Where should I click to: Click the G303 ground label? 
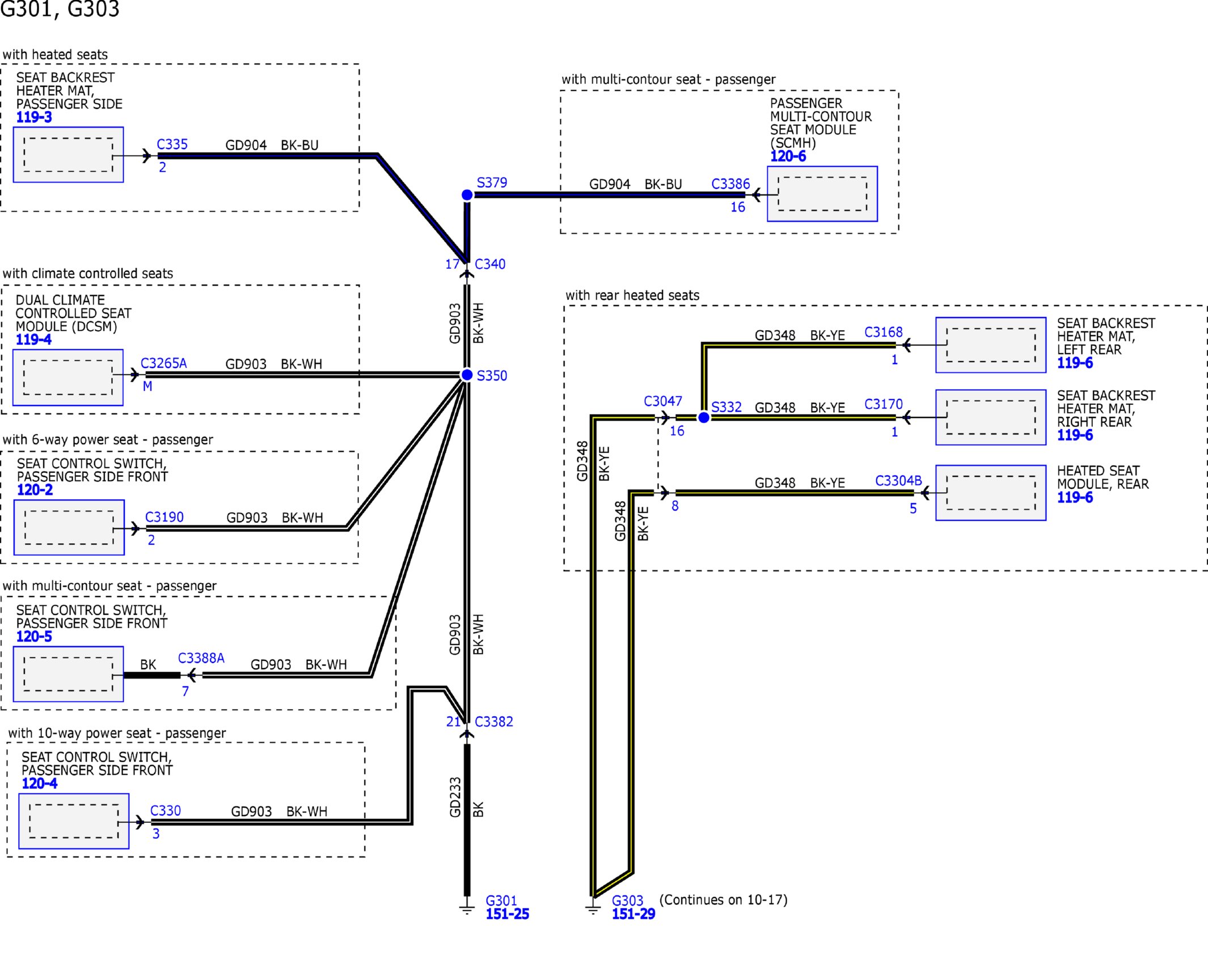(627, 901)
